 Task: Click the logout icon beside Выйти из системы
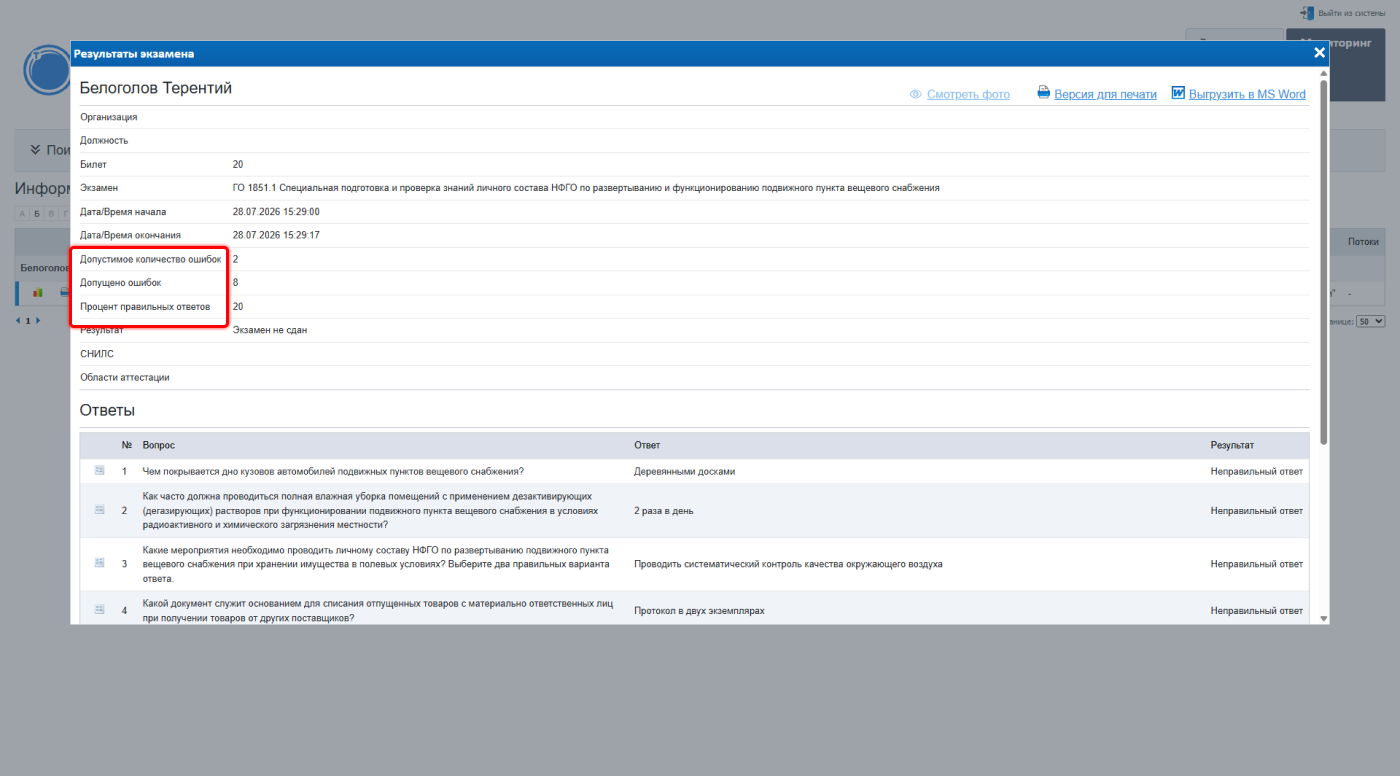(x=1306, y=13)
